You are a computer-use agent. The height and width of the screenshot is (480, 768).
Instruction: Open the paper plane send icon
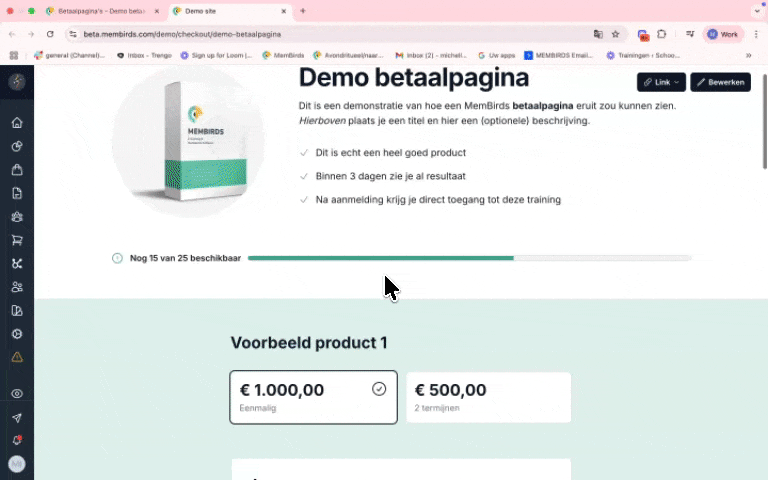click(17, 418)
